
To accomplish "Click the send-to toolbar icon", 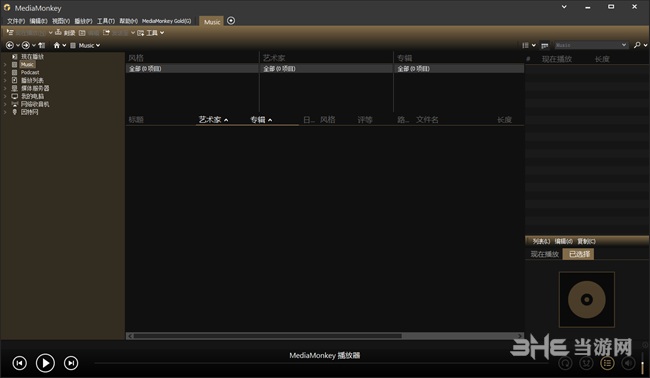I will click(106, 32).
